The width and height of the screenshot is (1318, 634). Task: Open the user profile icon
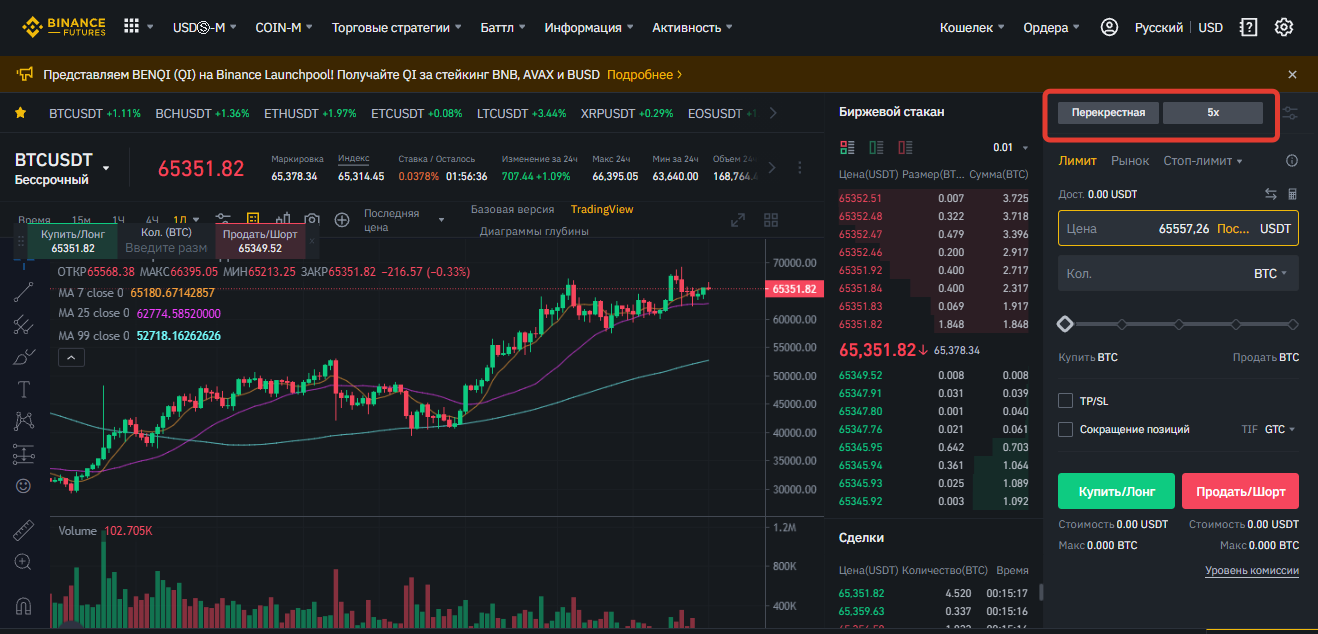(1109, 27)
